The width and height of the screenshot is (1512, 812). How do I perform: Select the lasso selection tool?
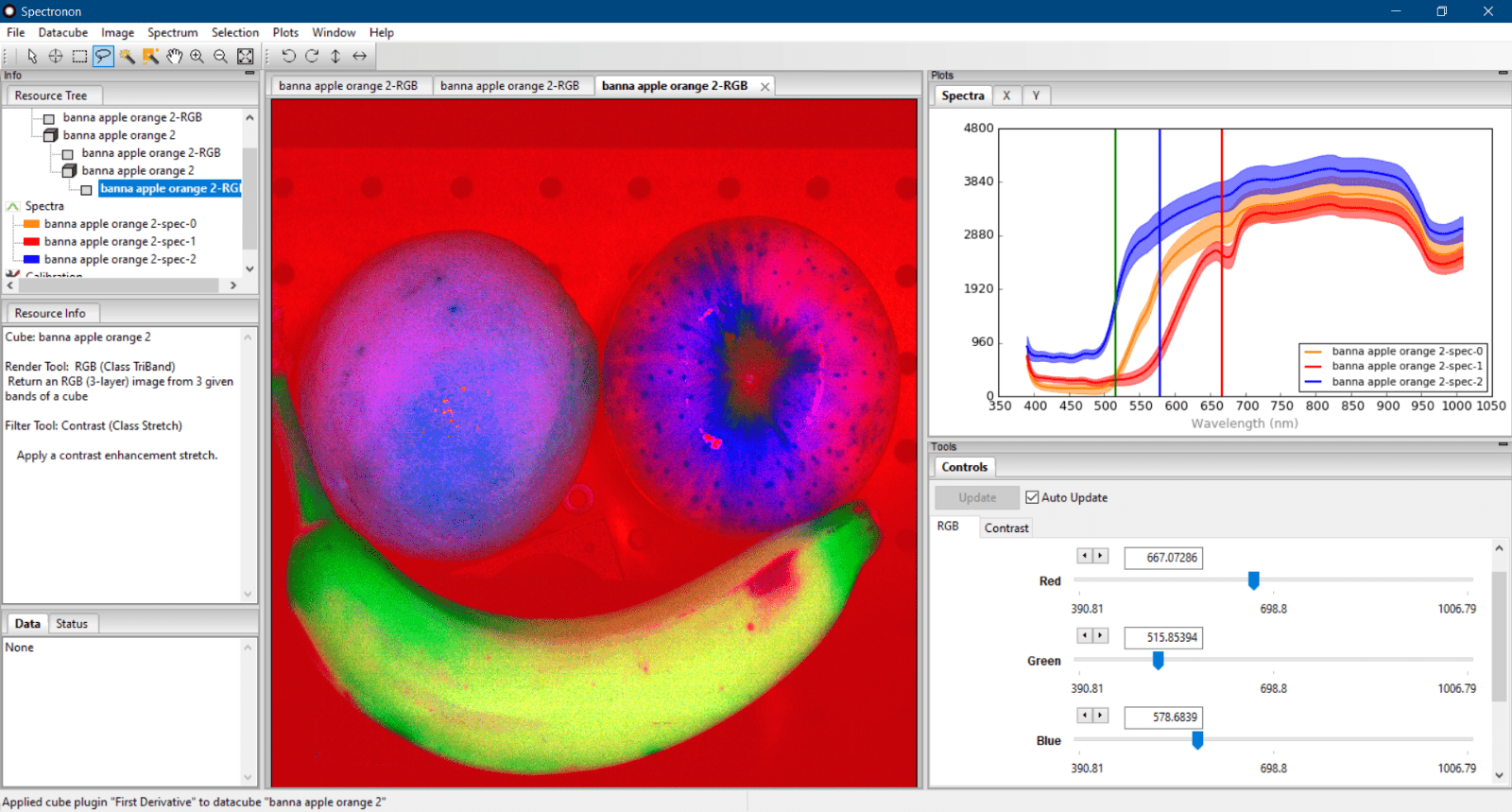click(x=103, y=57)
